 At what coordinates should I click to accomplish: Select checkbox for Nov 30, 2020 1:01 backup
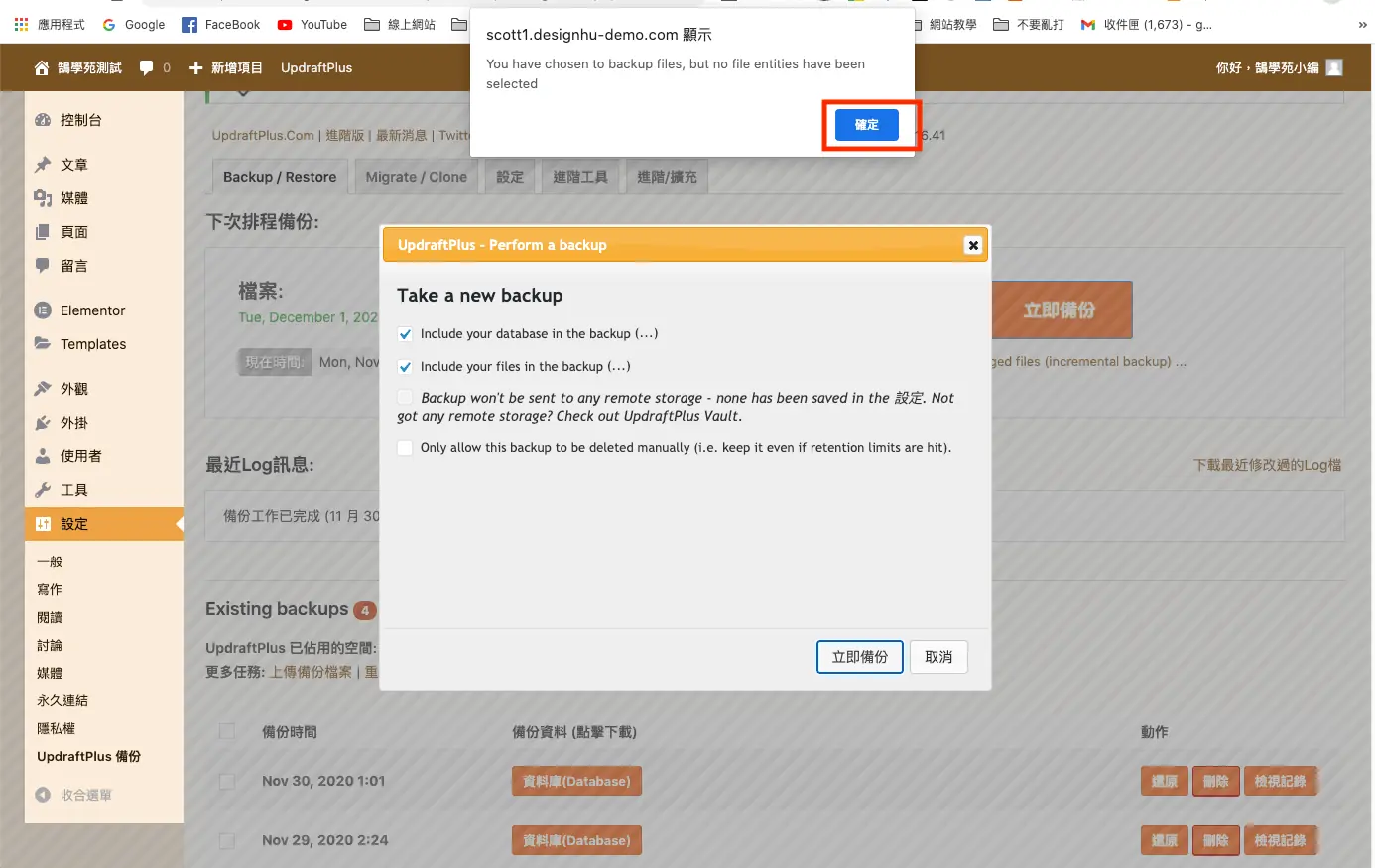(x=227, y=782)
